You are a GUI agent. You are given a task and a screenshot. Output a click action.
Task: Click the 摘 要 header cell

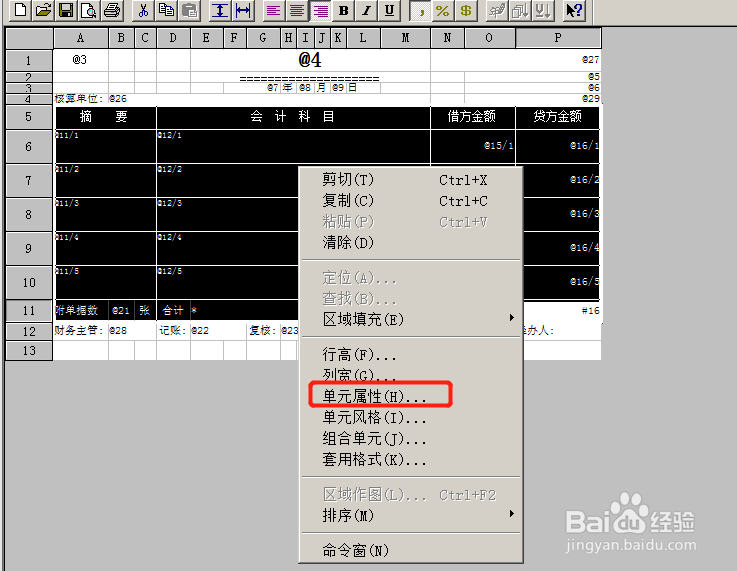[x=106, y=117]
